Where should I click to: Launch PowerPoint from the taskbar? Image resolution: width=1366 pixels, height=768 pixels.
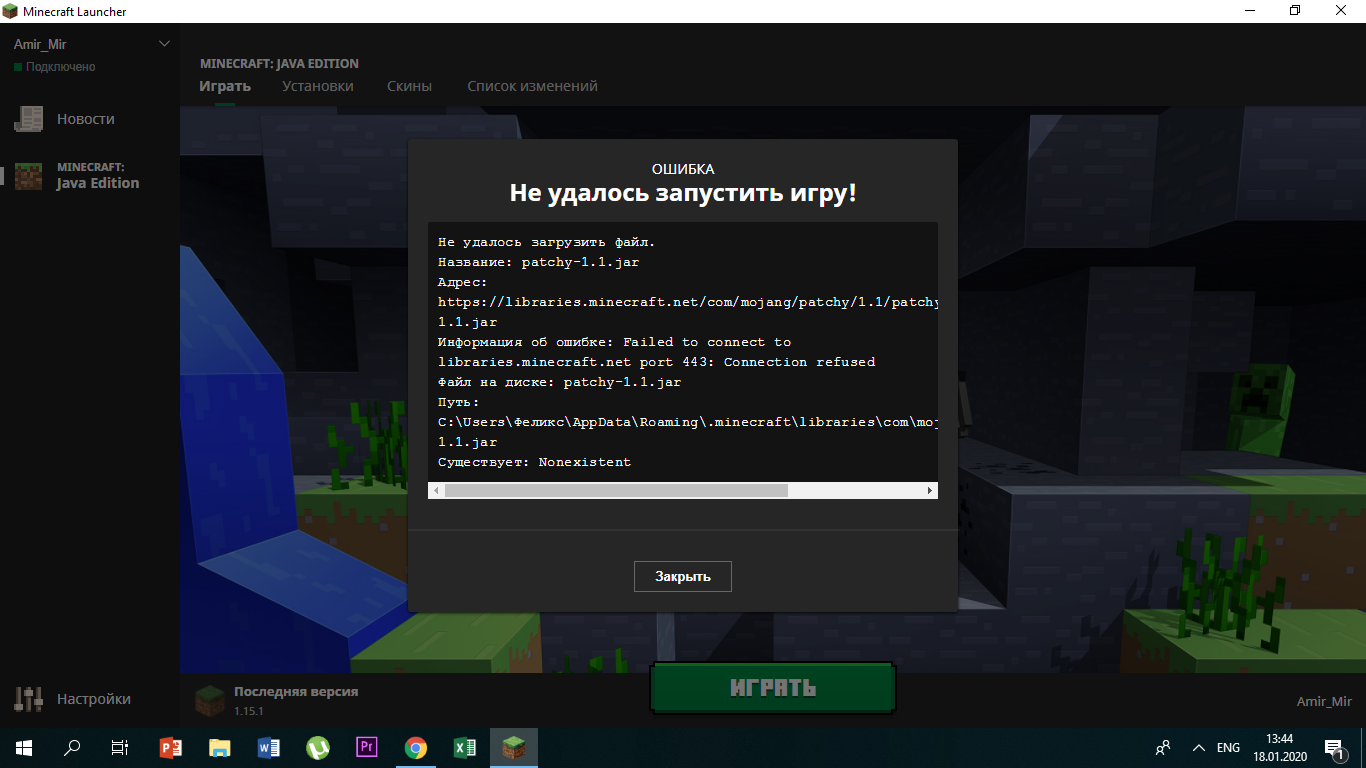pos(171,748)
